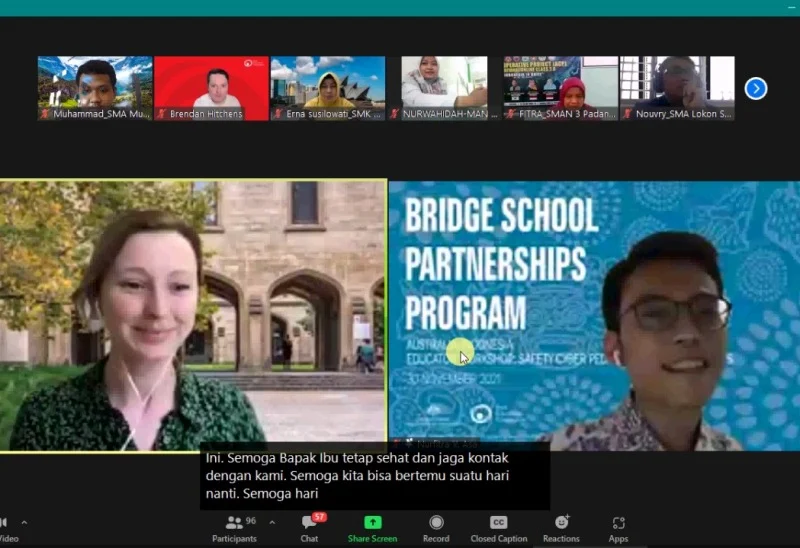Image resolution: width=800 pixels, height=548 pixels.
Task: Show next page of participant thumbnails
Action: 756,88
